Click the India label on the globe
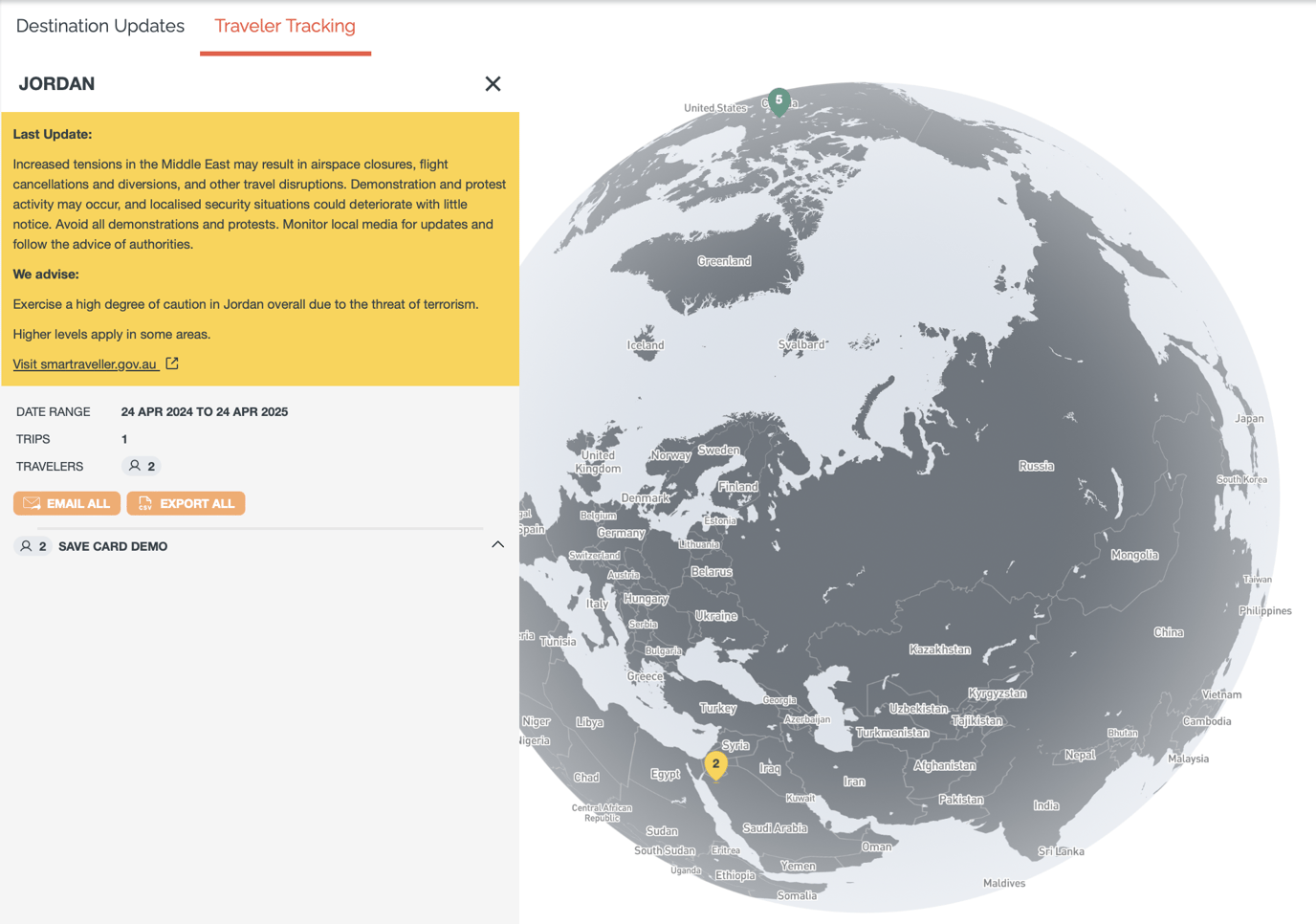1316x924 pixels. click(x=1046, y=805)
